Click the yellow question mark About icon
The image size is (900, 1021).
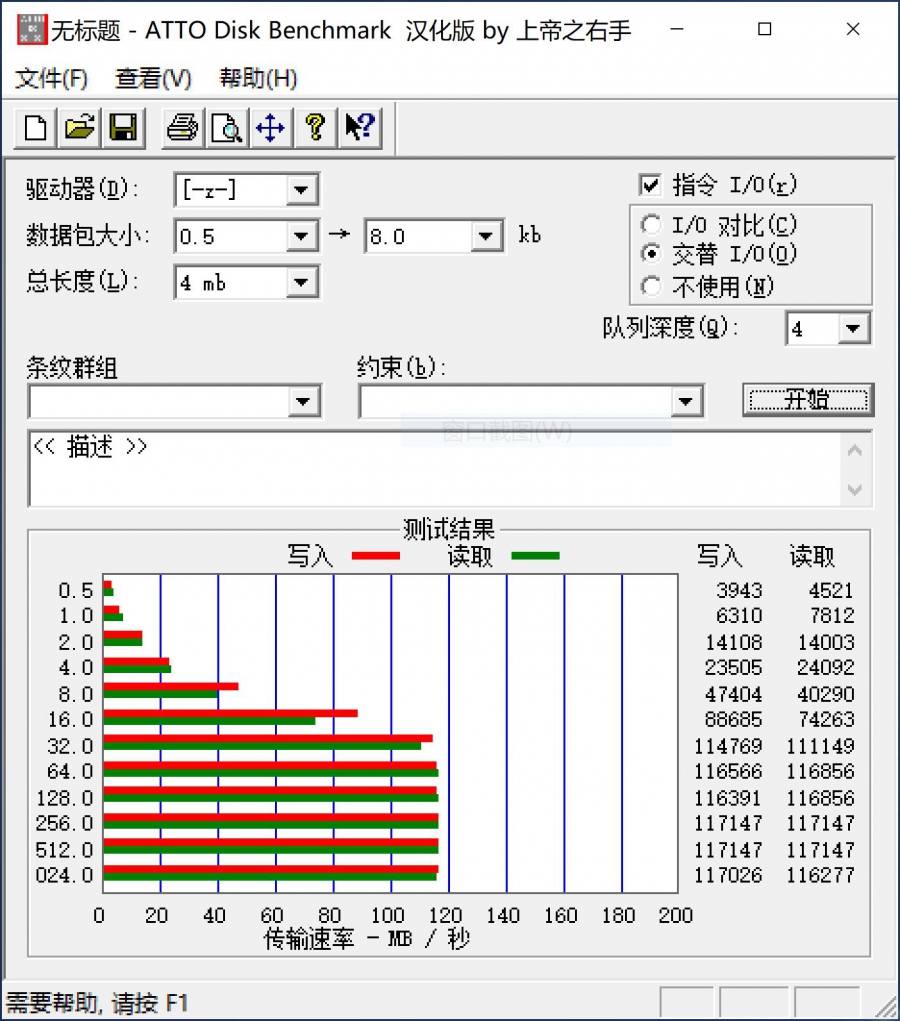pyautogui.click(x=315, y=128)
